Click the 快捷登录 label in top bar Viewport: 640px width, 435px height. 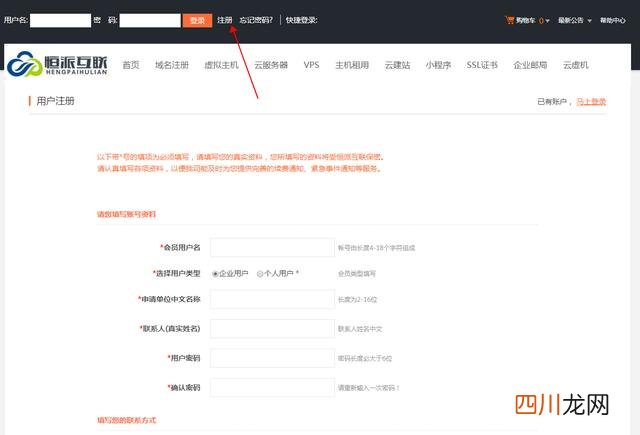click(x=301, y=20)
